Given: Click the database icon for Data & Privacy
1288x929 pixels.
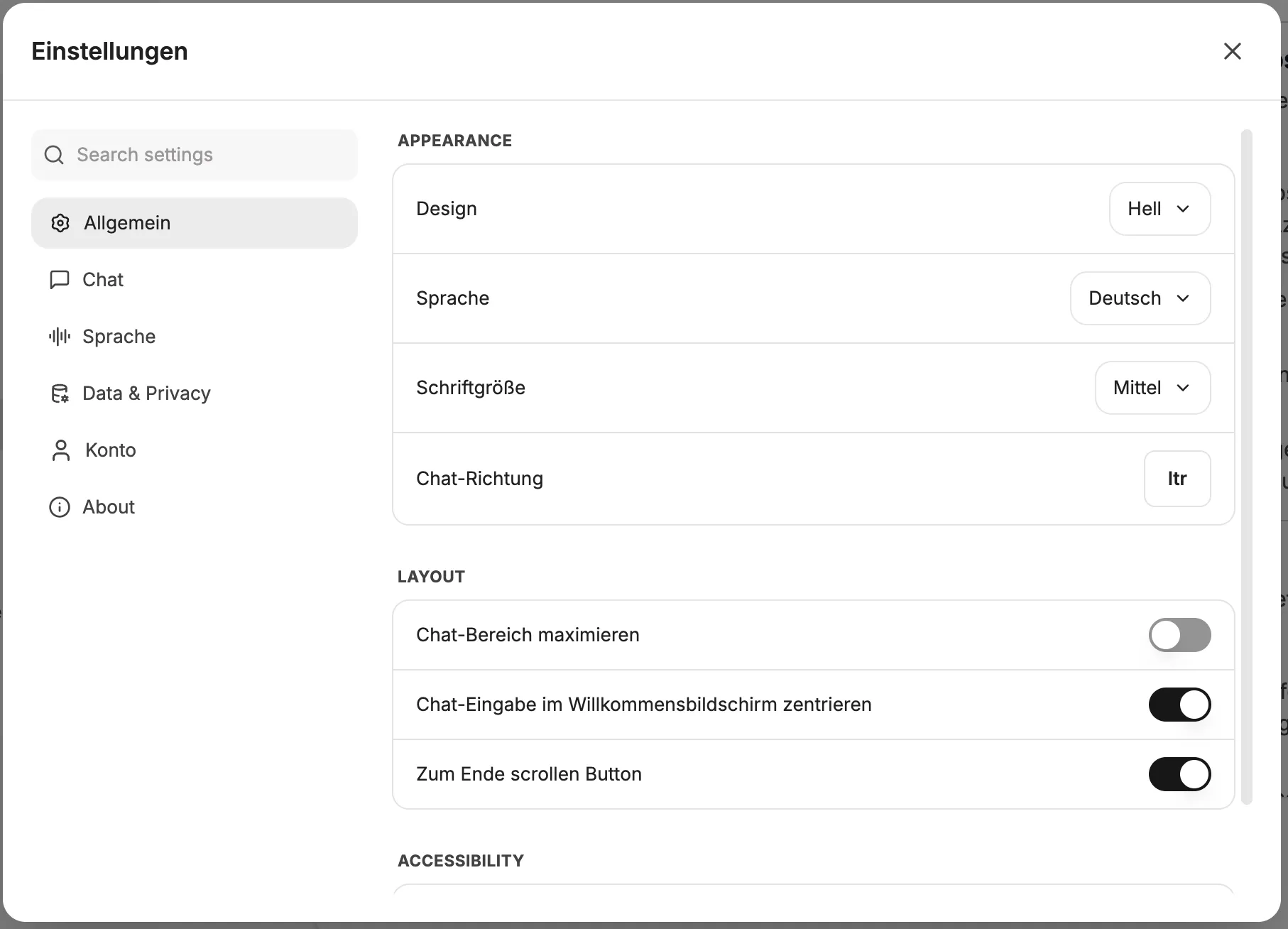Looking at the screenshot, I should (x=60, y=393).
